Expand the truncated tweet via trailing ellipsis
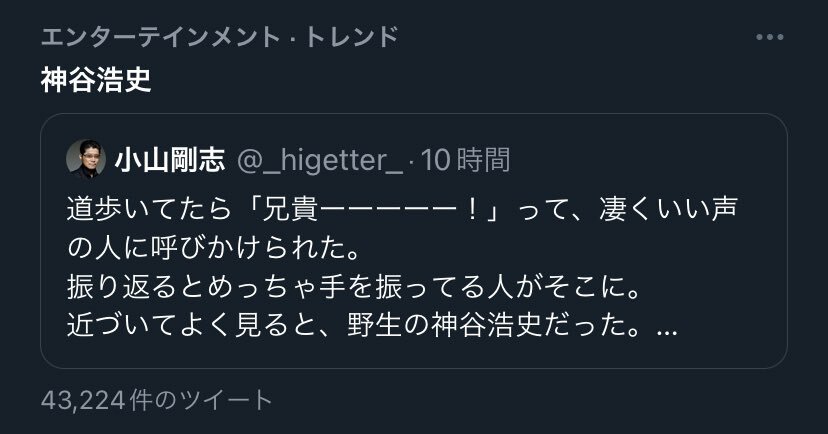 tap(666, 331)
